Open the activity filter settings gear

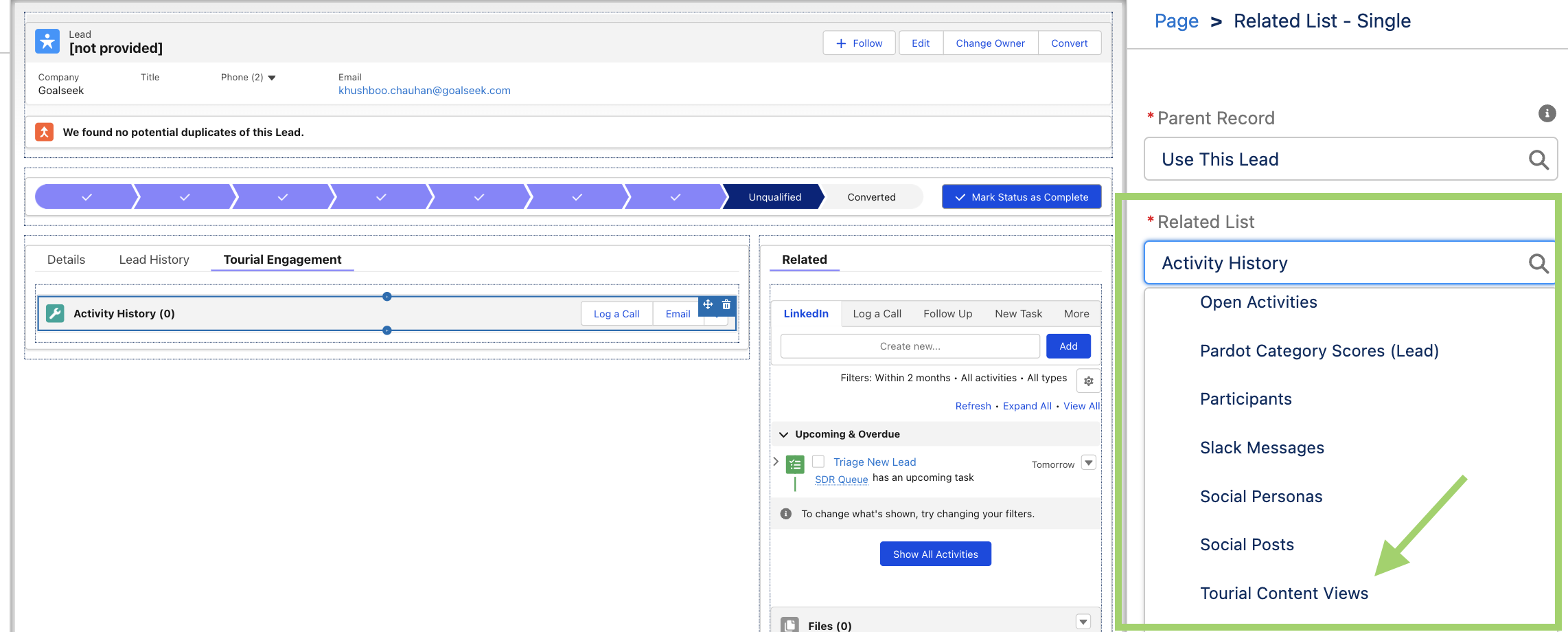(x=1088, y=381)
